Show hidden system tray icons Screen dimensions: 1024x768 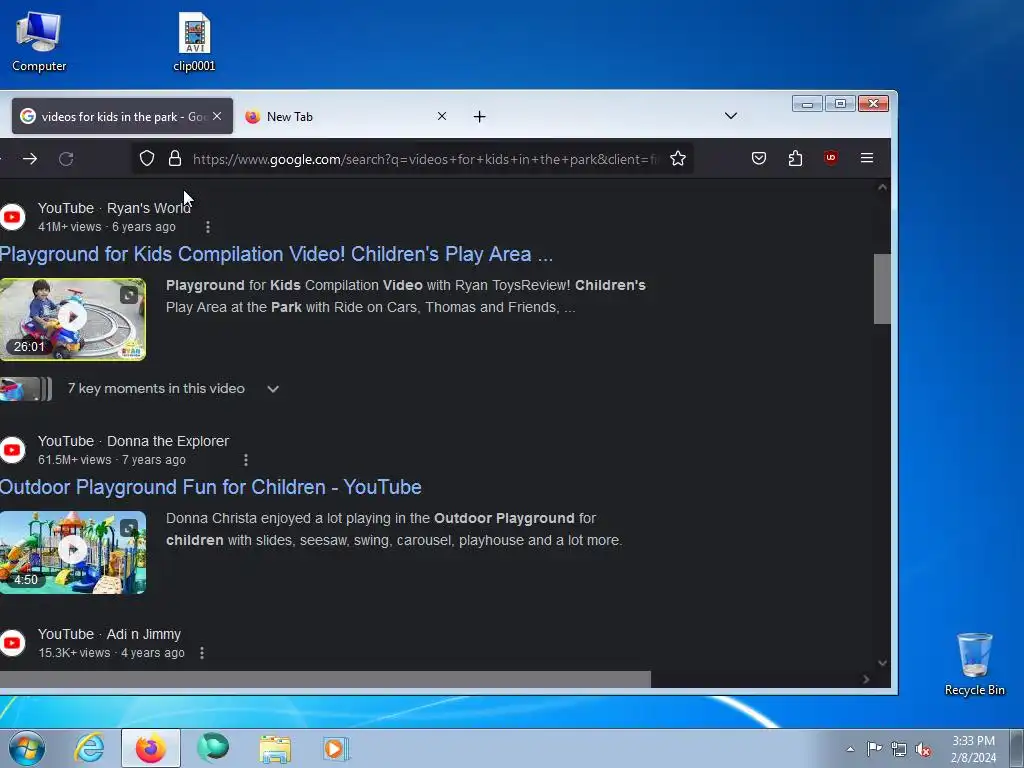point(850,749)
